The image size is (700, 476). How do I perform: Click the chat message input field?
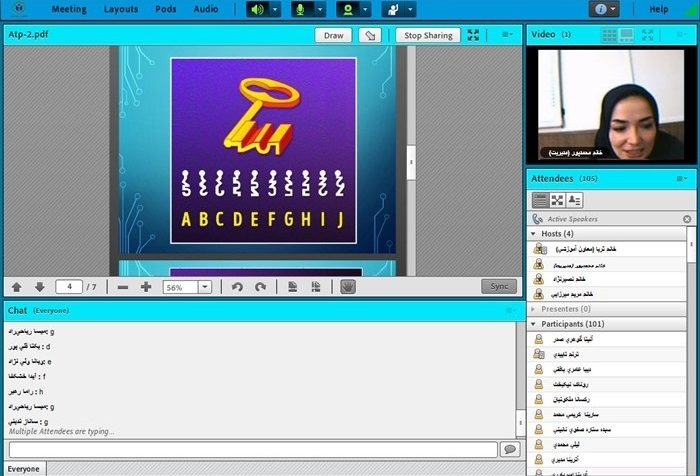(250, 450)
